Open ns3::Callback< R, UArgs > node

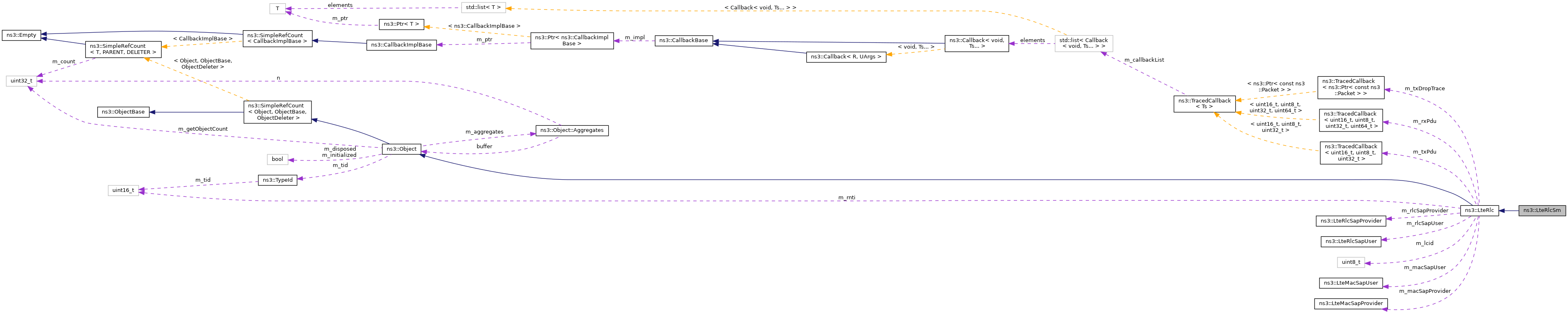coord(846,57)
